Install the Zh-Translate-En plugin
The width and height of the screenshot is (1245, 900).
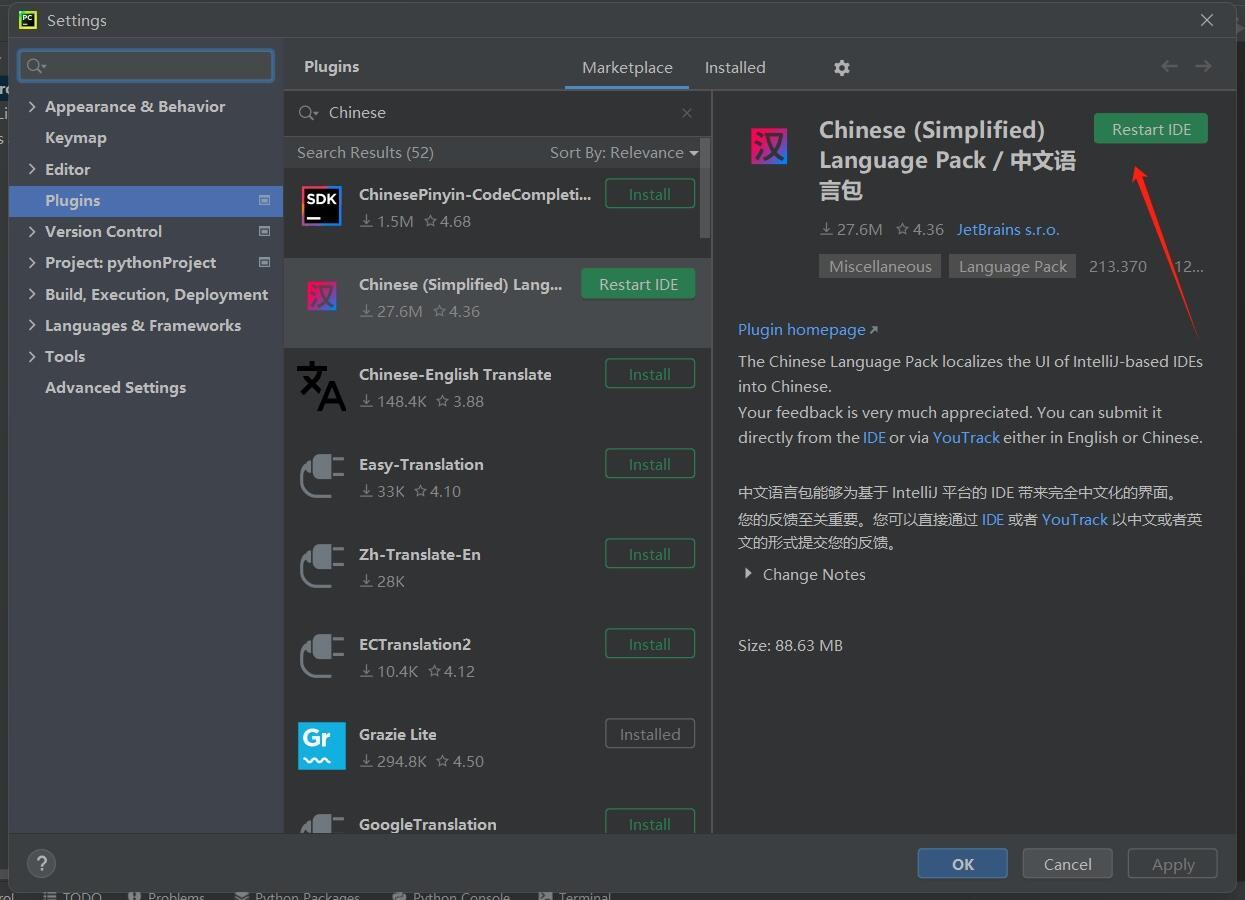(650, 554)
